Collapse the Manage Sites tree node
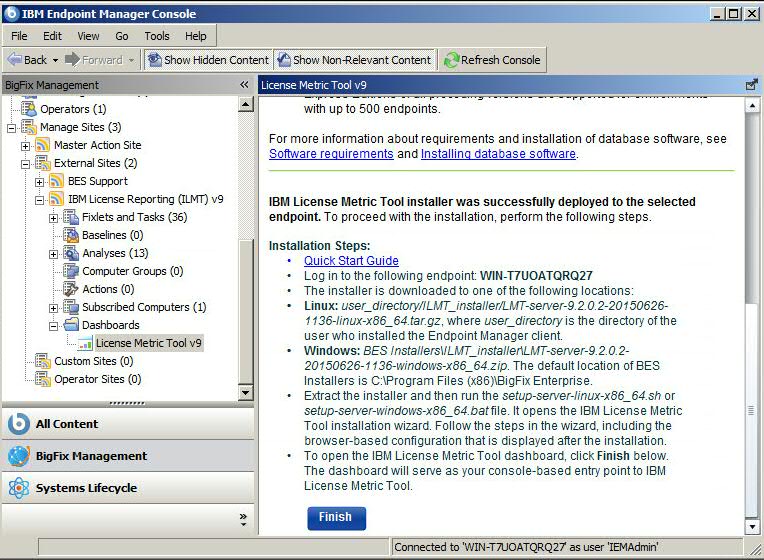Screen dimensions: 764x560 [x=12, y=128]
